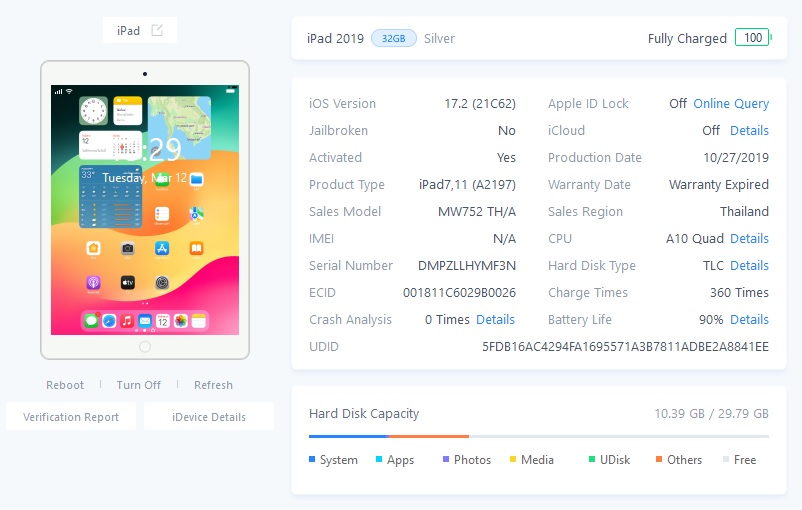Click the System storage legend square

click(x=312, y=459)
